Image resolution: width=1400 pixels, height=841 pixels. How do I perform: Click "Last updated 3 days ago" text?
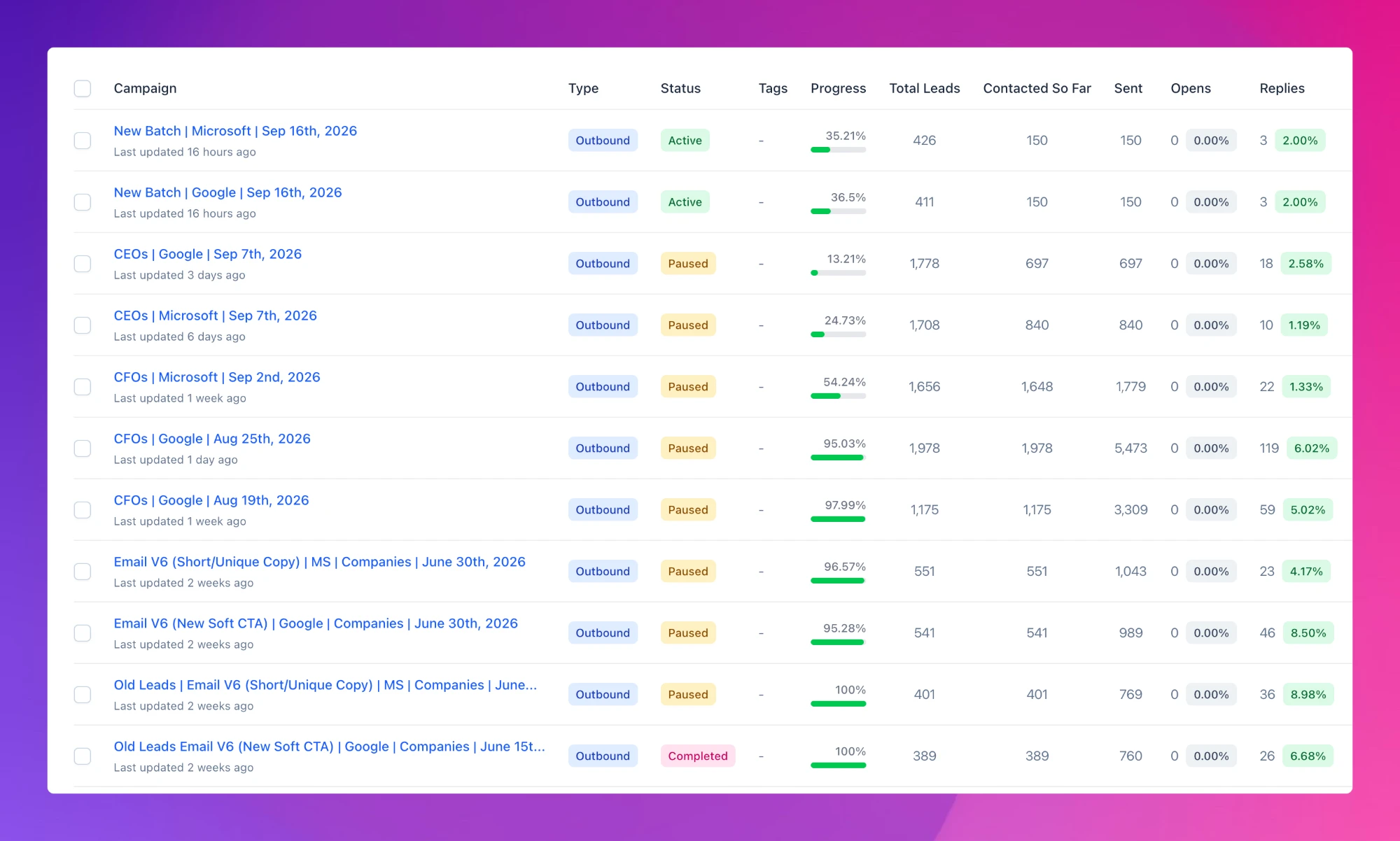(179, 275)
